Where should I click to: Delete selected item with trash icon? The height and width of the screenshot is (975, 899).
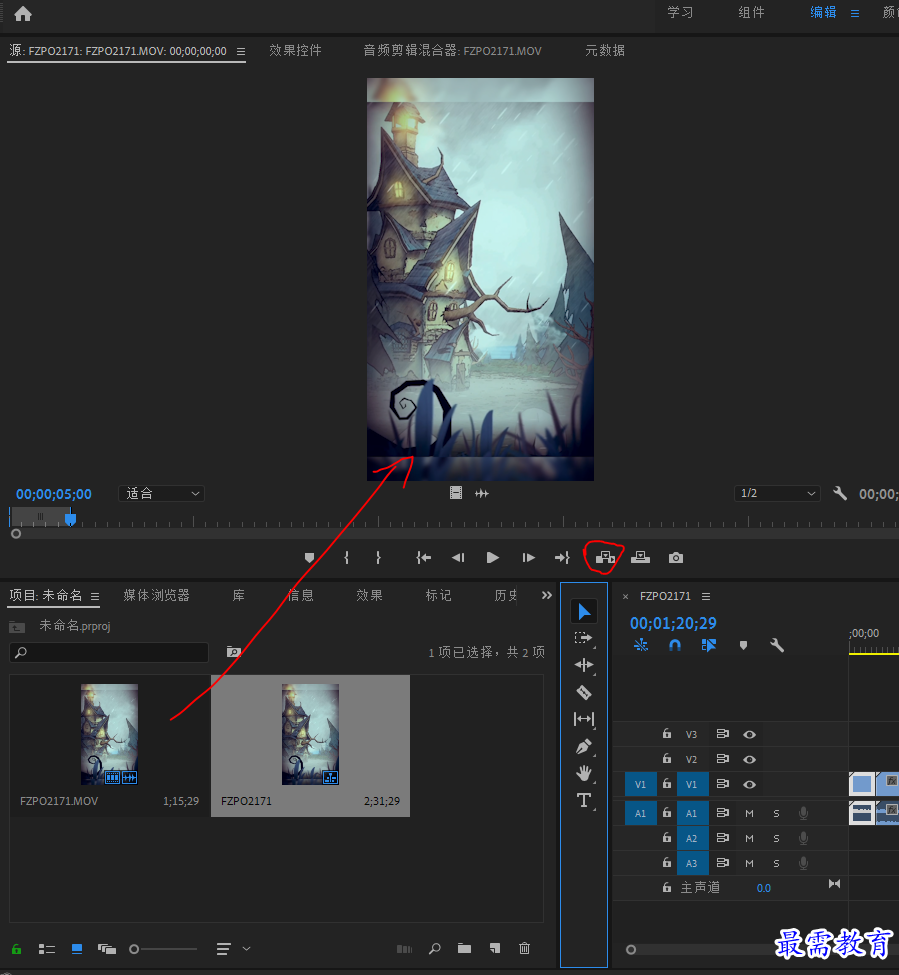click(524, 948)
